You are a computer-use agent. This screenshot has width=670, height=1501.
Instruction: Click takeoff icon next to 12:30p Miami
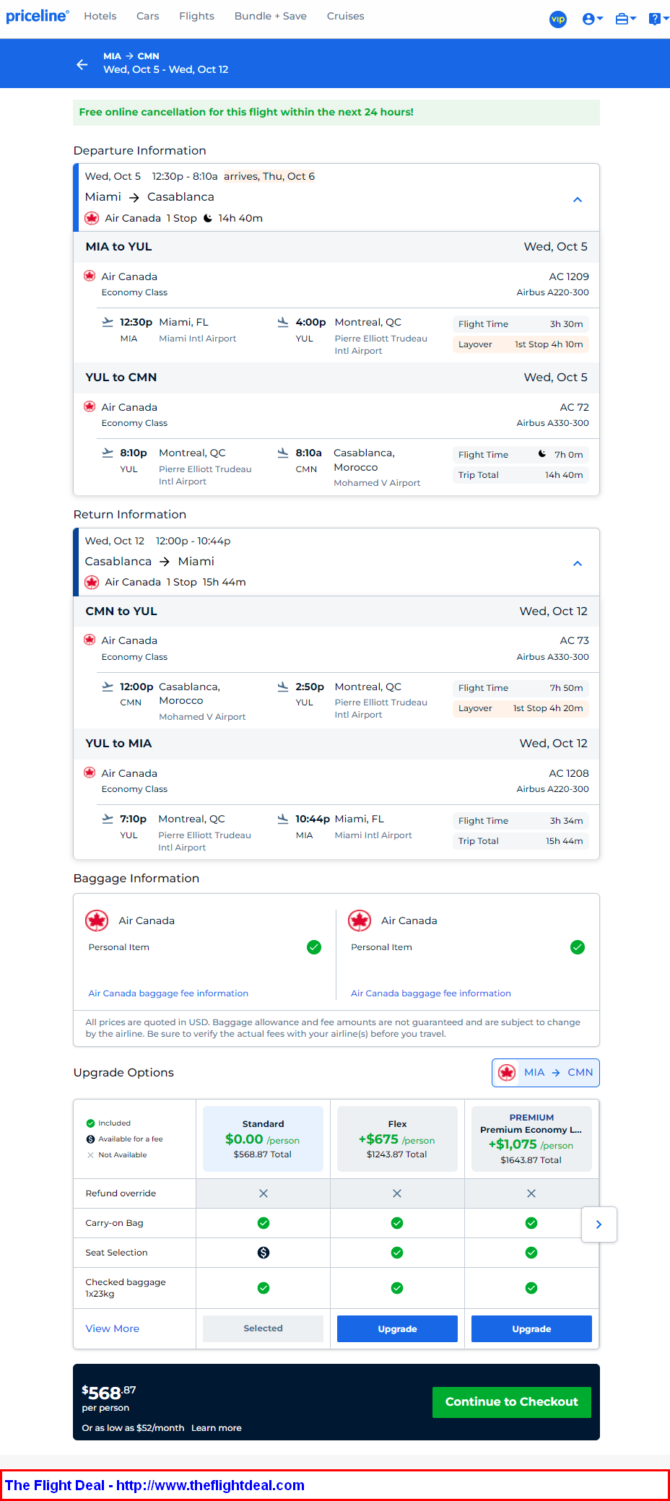(108, 322)
